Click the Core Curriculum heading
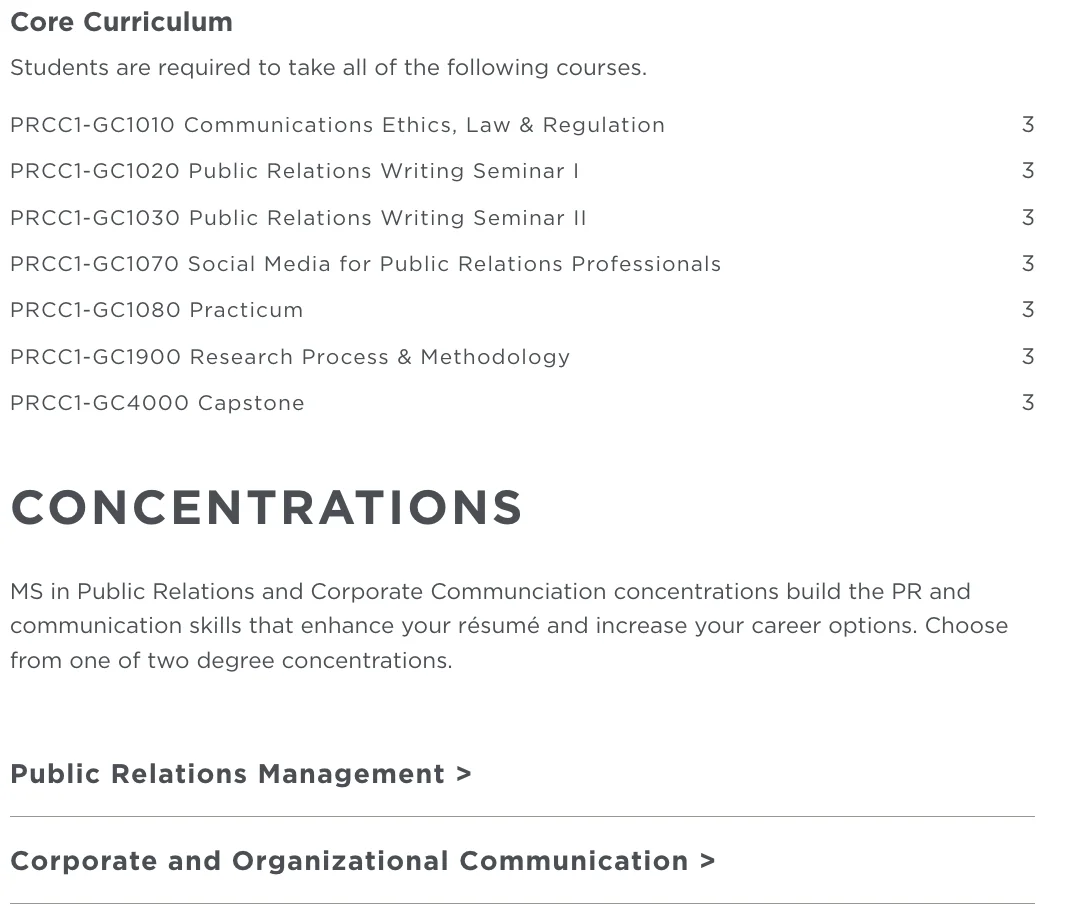The height and width of the screenshot is (918, 1072). (121, 22)
